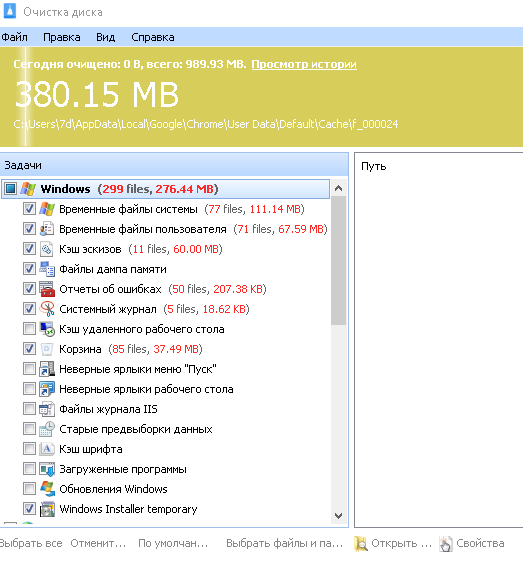Click the Отчеты об ошибках toolbox icon
Screen dimensions: 523x561
tap(47, 289)
